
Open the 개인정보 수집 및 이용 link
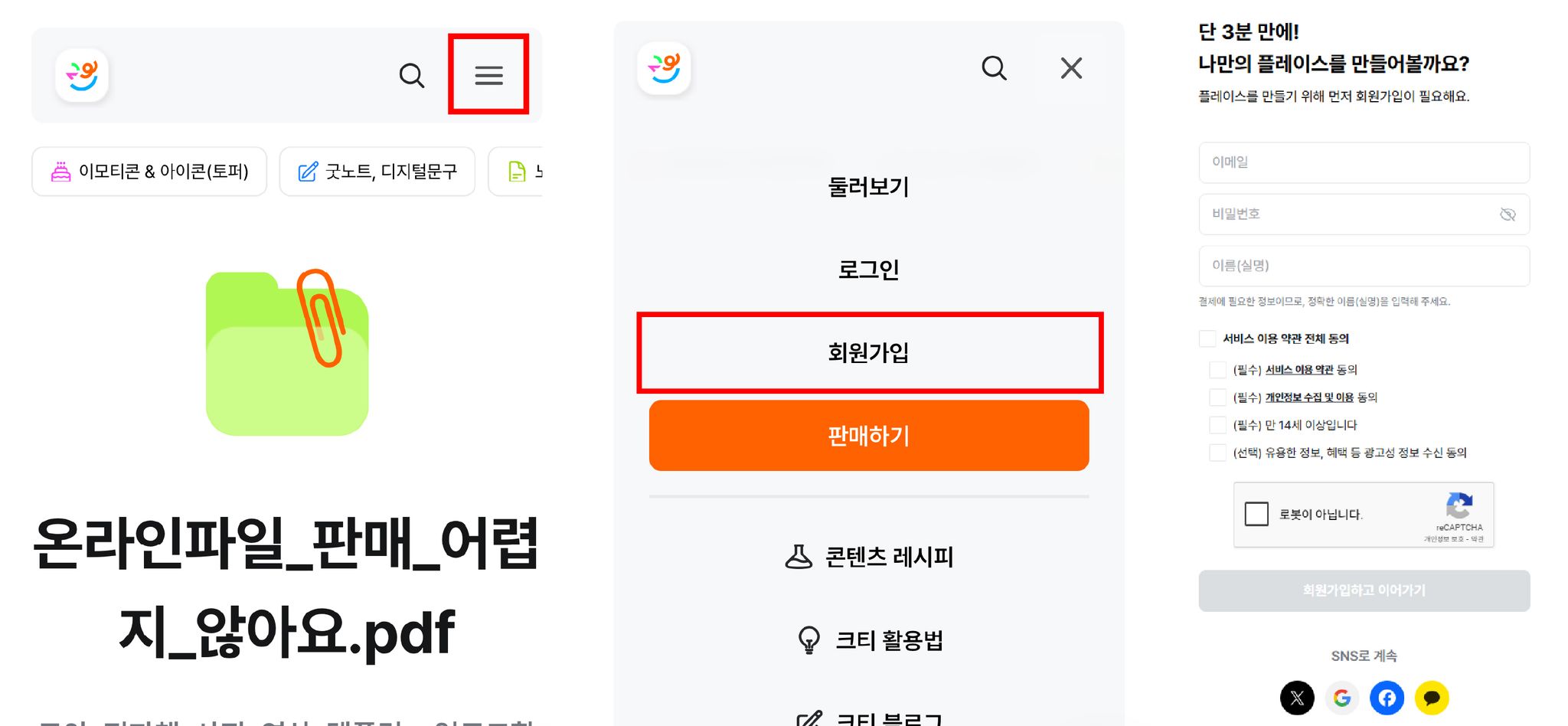[x=1309, y=397]
